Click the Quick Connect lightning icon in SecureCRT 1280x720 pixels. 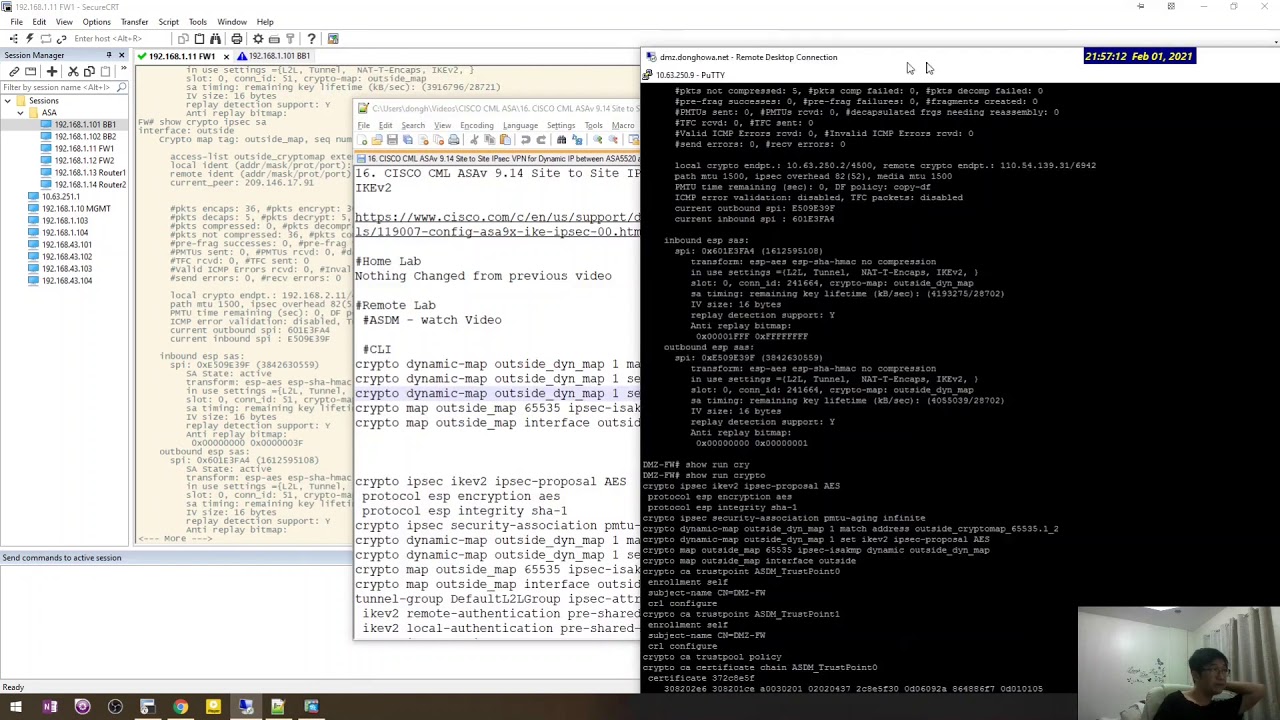(29, 39)
